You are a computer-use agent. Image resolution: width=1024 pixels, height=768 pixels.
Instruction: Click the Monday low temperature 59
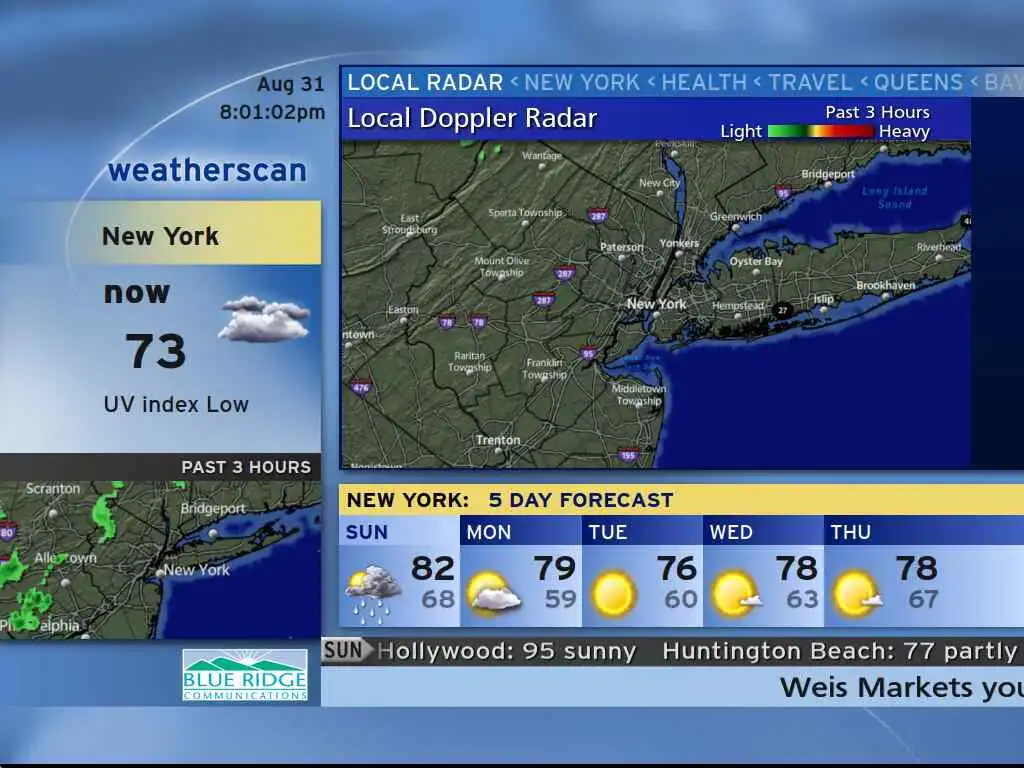560,599
